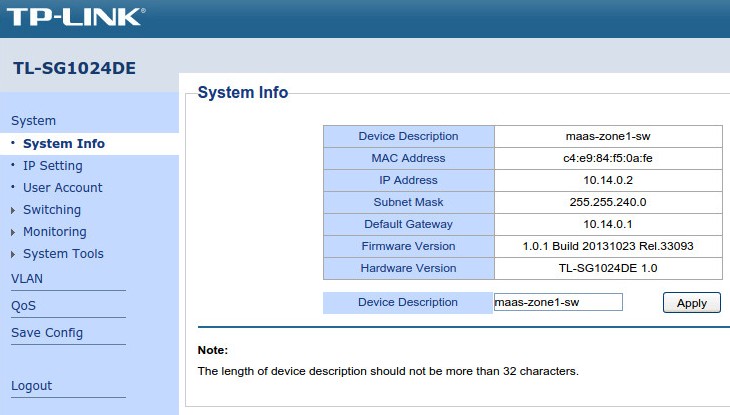The height and width of the screenshot is (415, 730).
Task: Click the TP-LINK logo
Action: coord(76,17)
